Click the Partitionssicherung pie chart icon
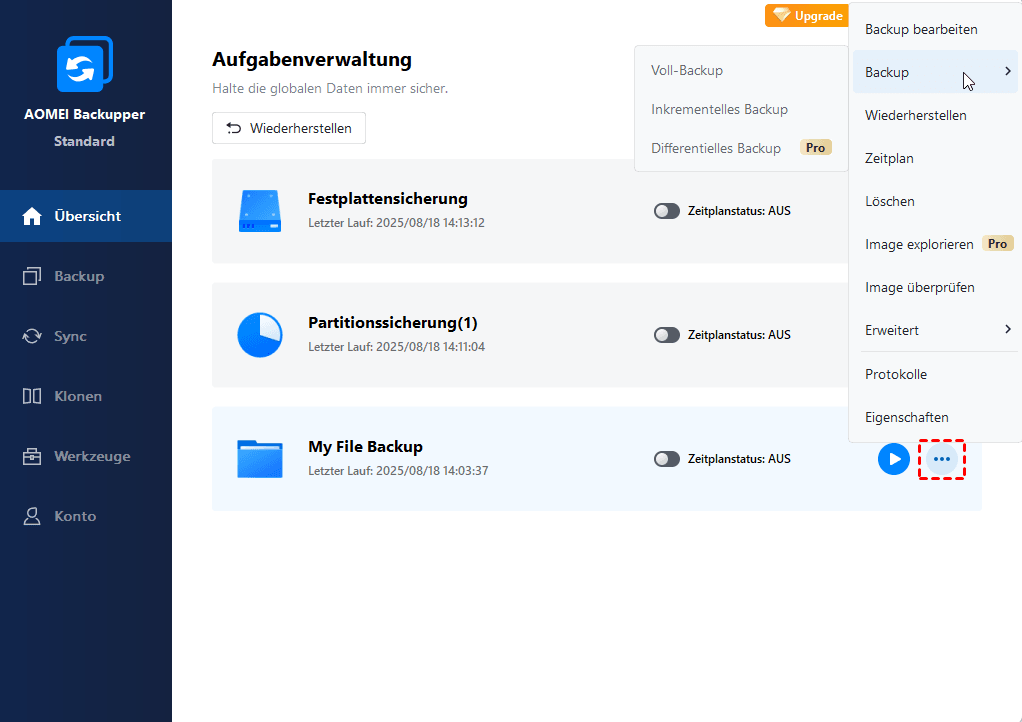This screenshot has height=722, width=1022. (x=260, y=335)
